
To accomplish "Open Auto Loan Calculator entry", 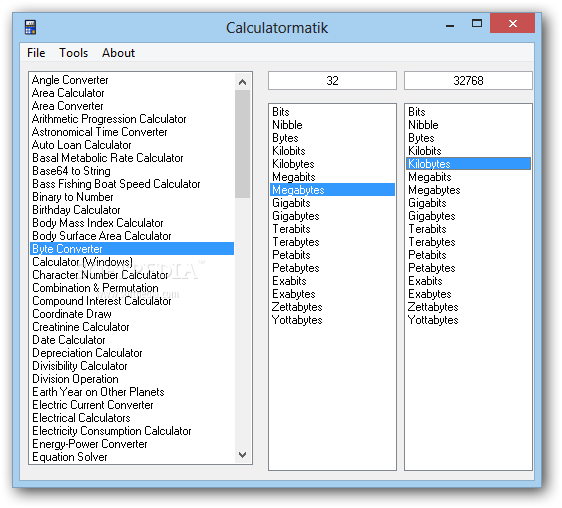I will [132, 145].
